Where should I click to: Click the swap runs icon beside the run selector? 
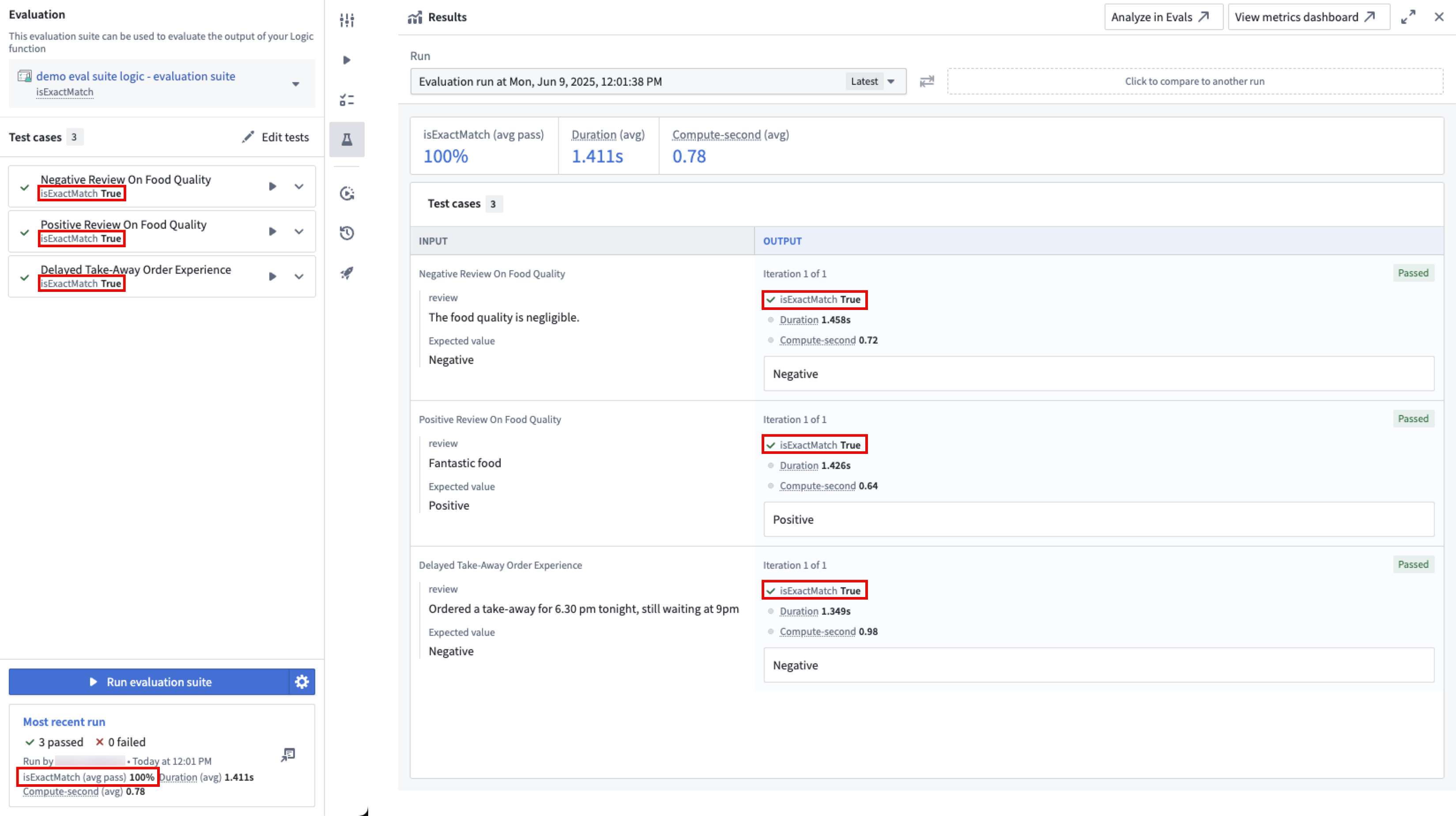pos(926,81)
